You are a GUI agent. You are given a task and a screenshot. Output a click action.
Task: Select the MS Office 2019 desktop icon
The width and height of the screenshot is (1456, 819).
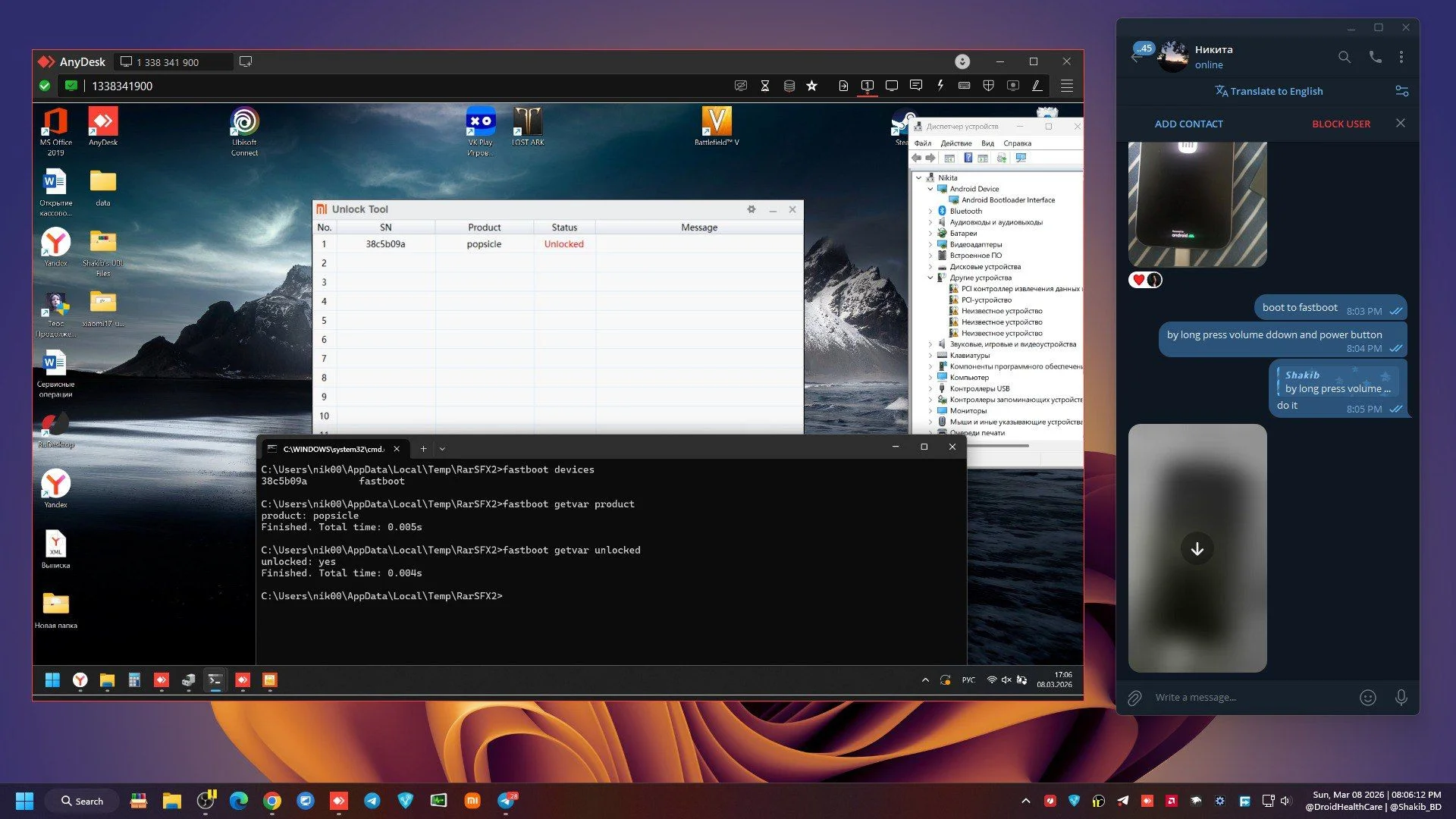55,132
